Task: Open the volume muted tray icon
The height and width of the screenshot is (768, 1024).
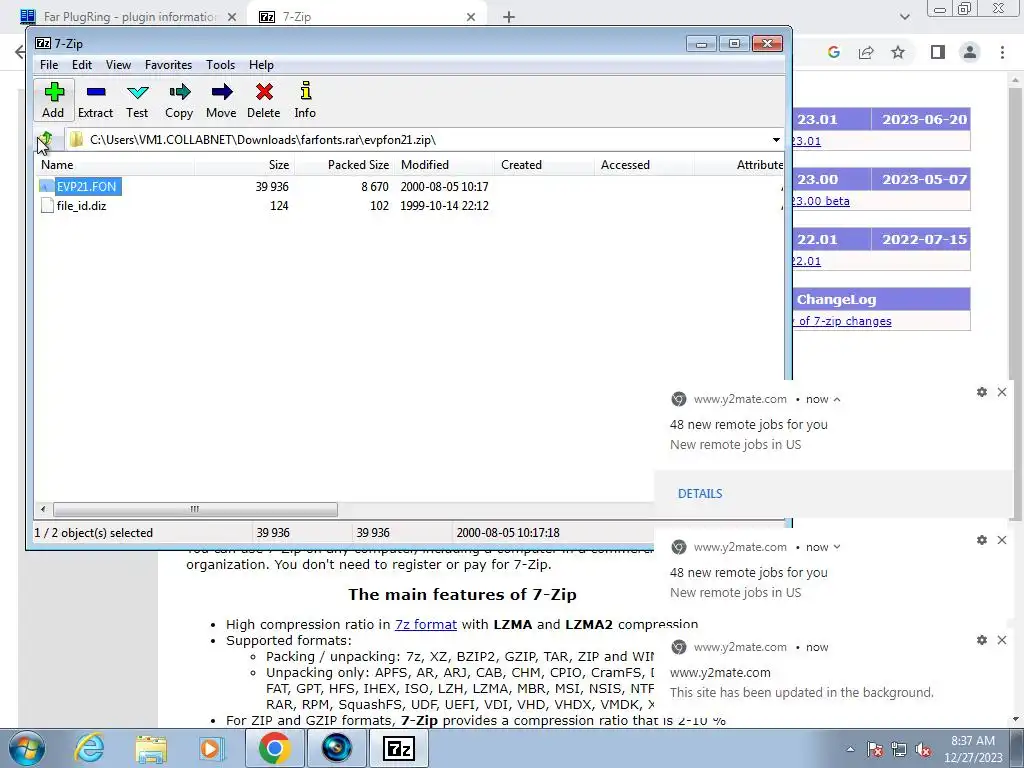Action: [x=923, y=750]
